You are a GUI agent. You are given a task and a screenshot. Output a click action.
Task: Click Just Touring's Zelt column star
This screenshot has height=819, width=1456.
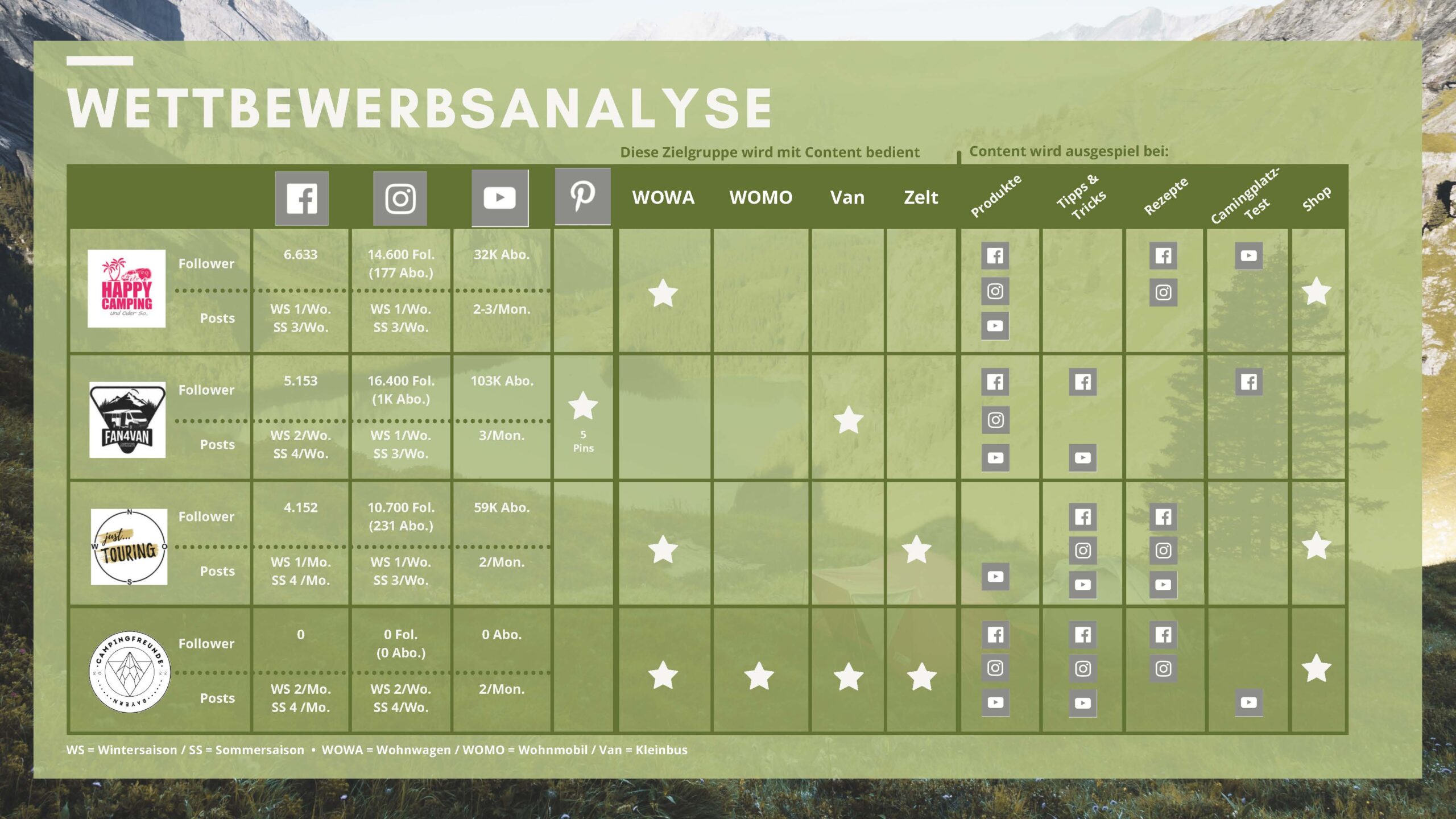[x=916, y=549]
